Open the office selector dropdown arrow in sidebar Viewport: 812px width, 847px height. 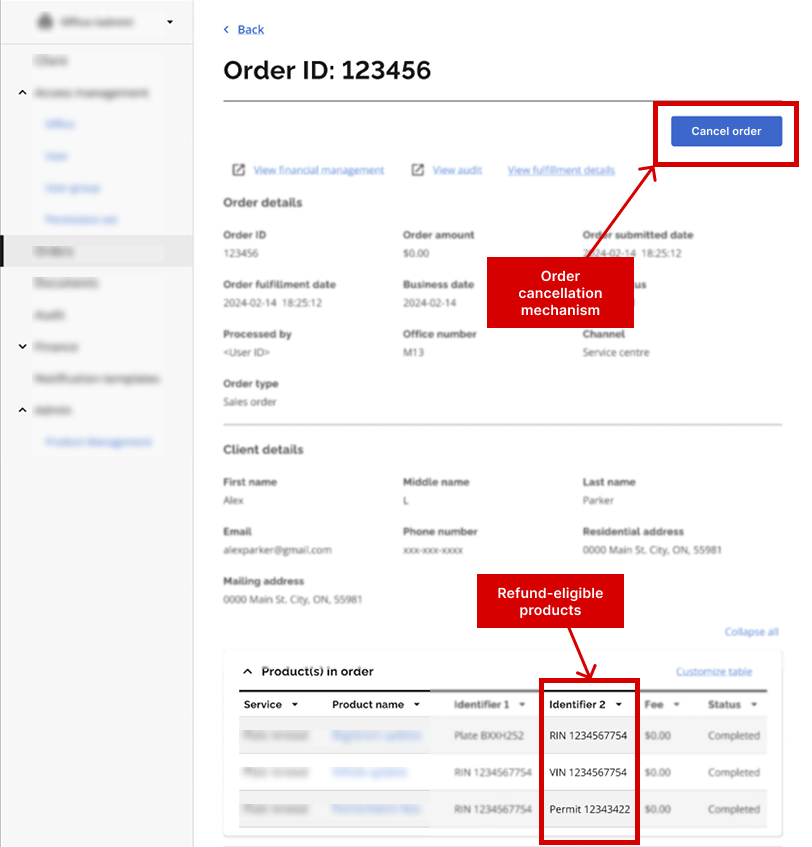[x=170, y=22]
